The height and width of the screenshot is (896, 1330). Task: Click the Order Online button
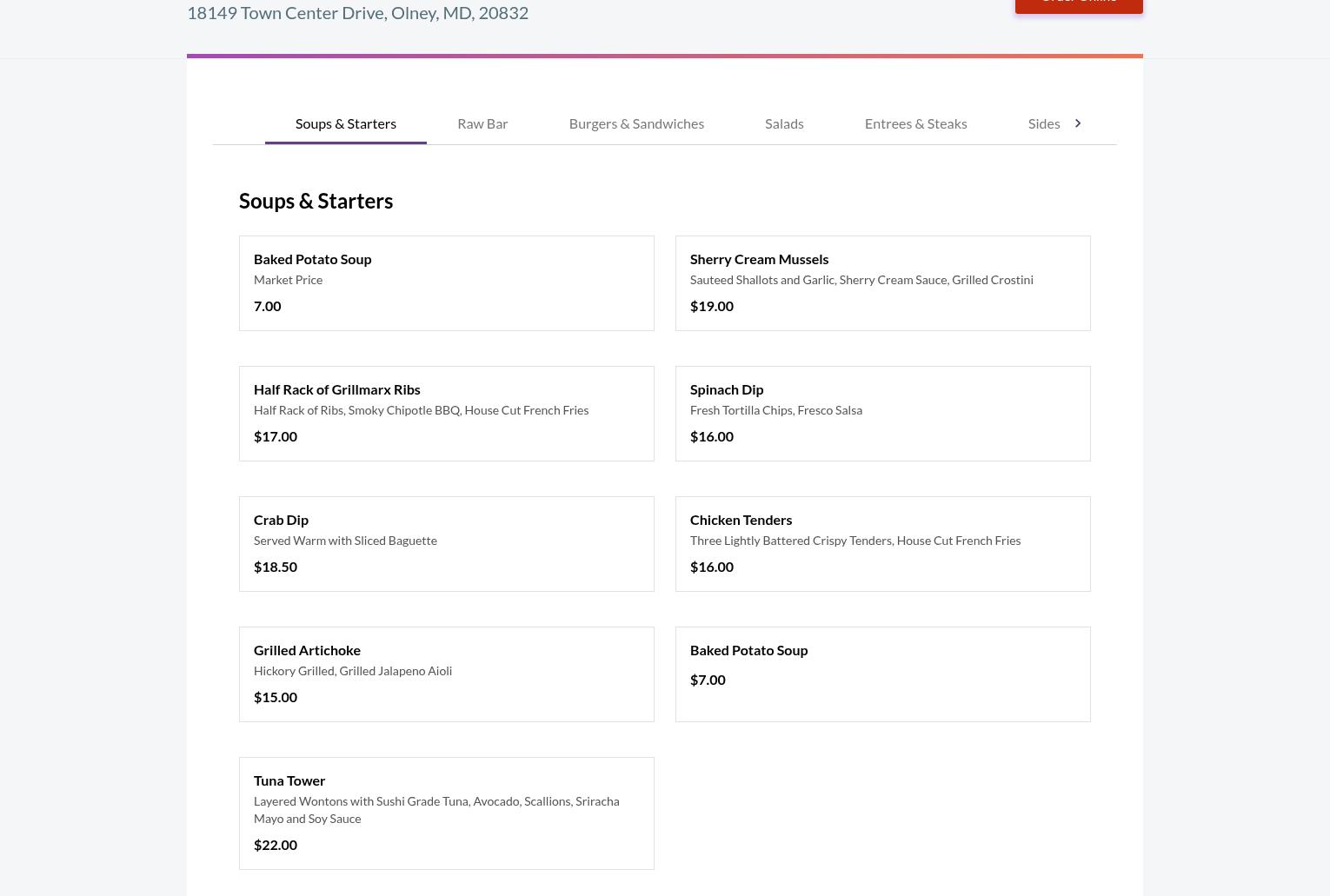(x=1078, y=3)
